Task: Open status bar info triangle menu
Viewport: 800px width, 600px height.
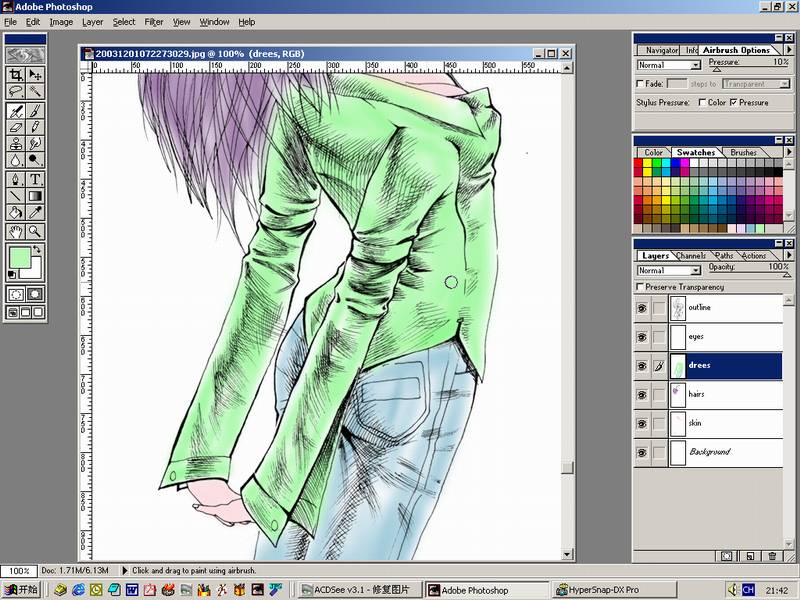Action: click(x=124, y=570)
